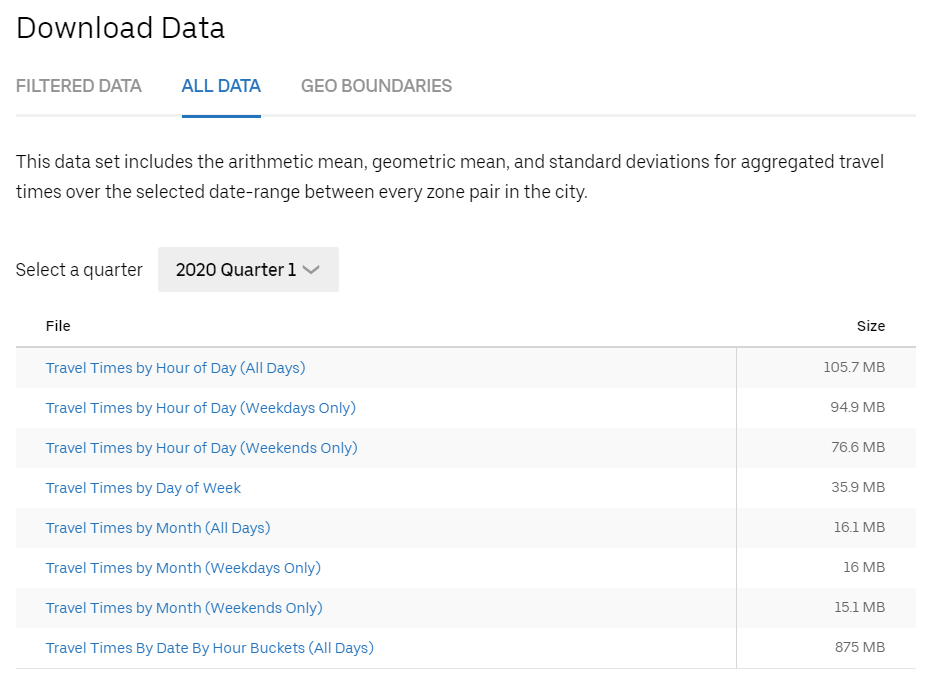Image resolution: width=934 pixels, height=688 pixels.
Task: Click the 875 MB size cell
Action: coord(859,648)
